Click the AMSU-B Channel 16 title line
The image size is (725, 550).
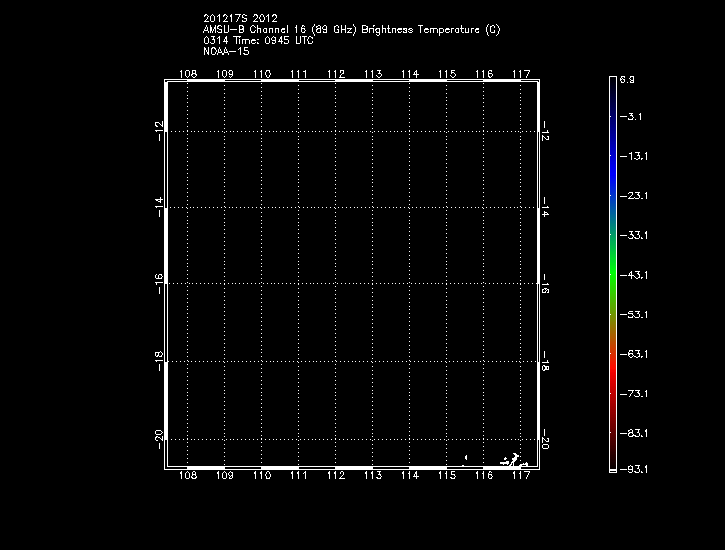(351, 30)
